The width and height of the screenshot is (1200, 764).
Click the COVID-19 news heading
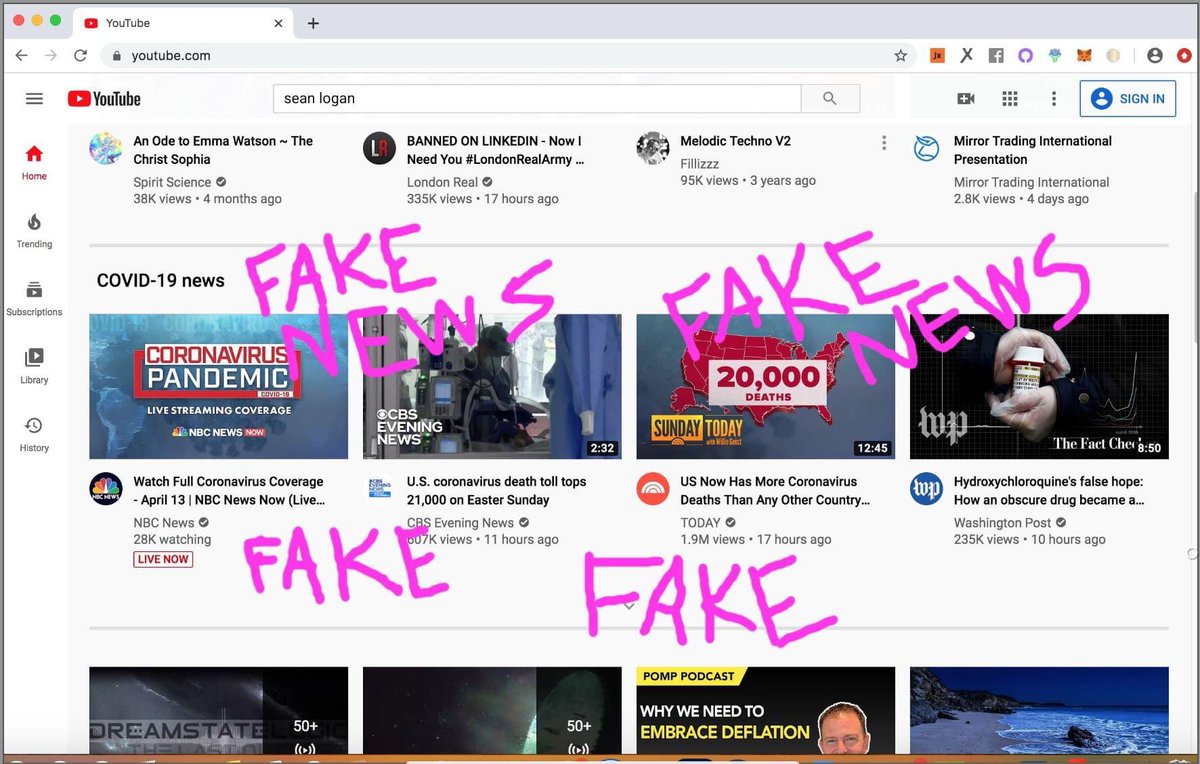click(160, 281)
